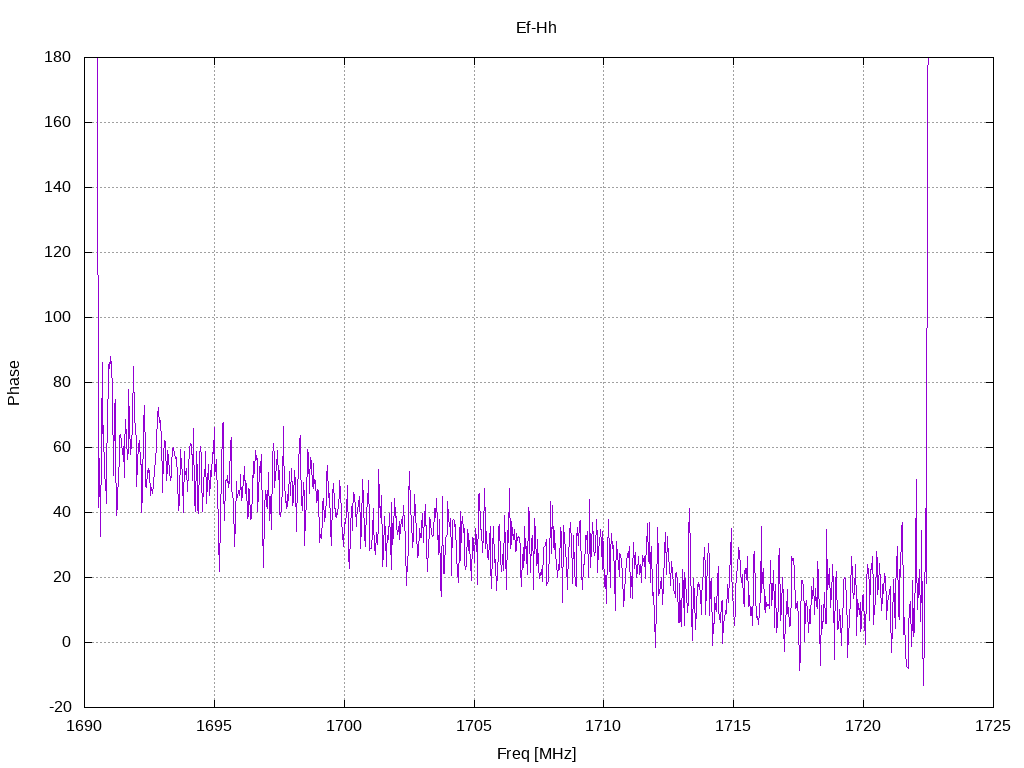The height and width of the screenshot is (768, 1024).
Task: Click y-axis tick label 60
Action: click(x=62, y=447)
